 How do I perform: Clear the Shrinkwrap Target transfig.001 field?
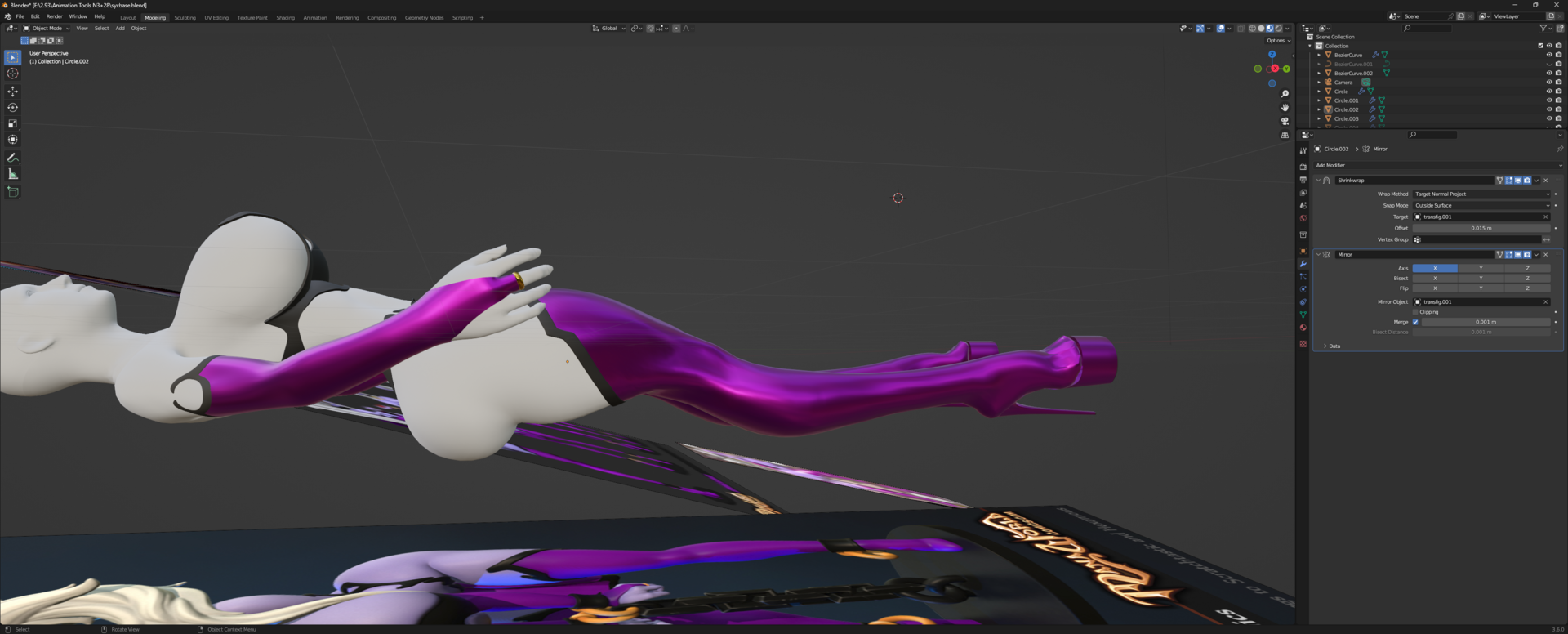pyautogui.click(x=1545, y=217)
